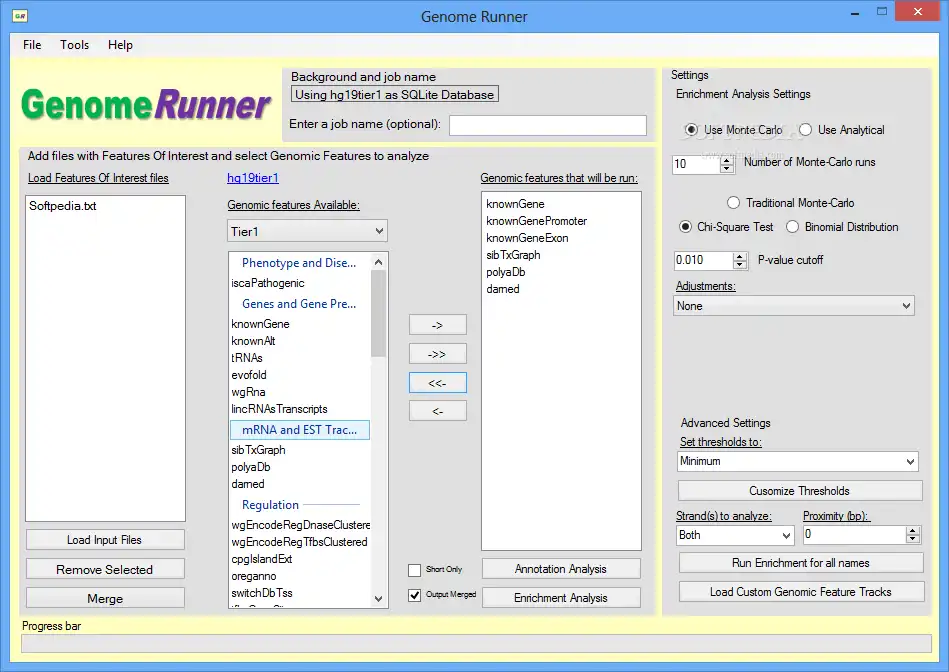Open the Tier1 genomic features dropdown
Viewport: 949px width, 672px height.
(307, 231)
